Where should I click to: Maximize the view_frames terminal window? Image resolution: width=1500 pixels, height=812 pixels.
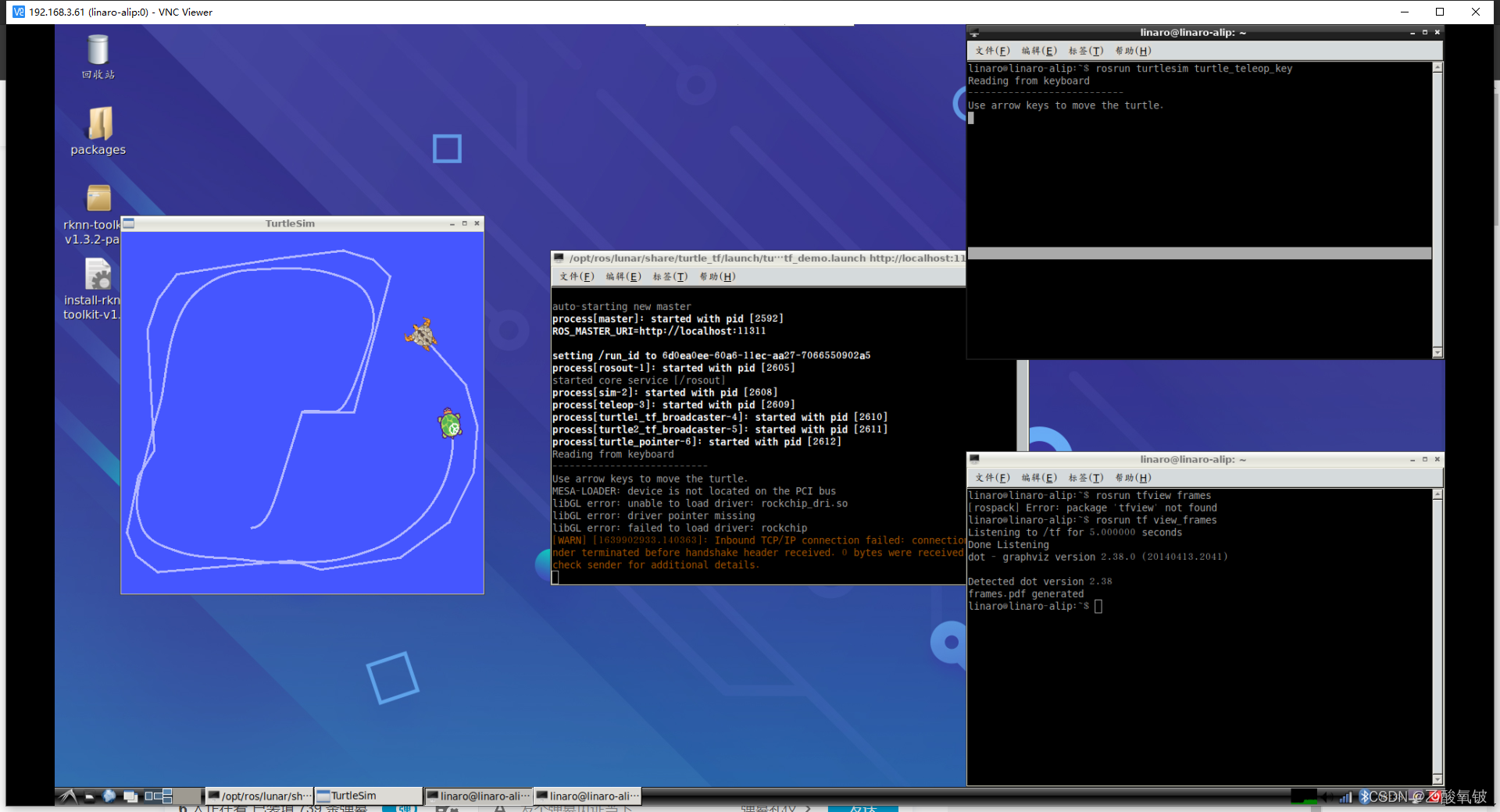1425,459
